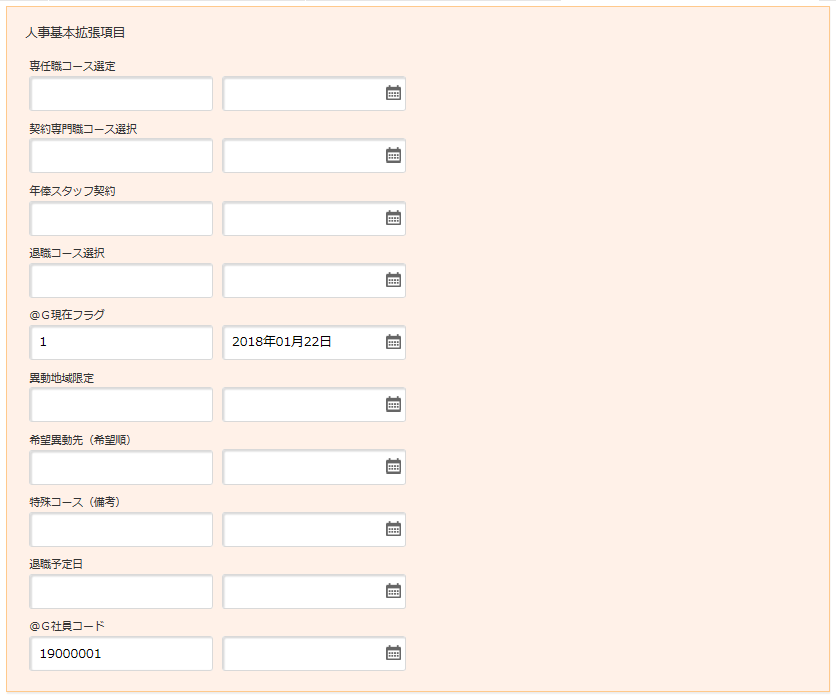This screenshot has width=836, height=697.
Task: Open calendar picker for 異動地域限定
Action: pos(393,404)
